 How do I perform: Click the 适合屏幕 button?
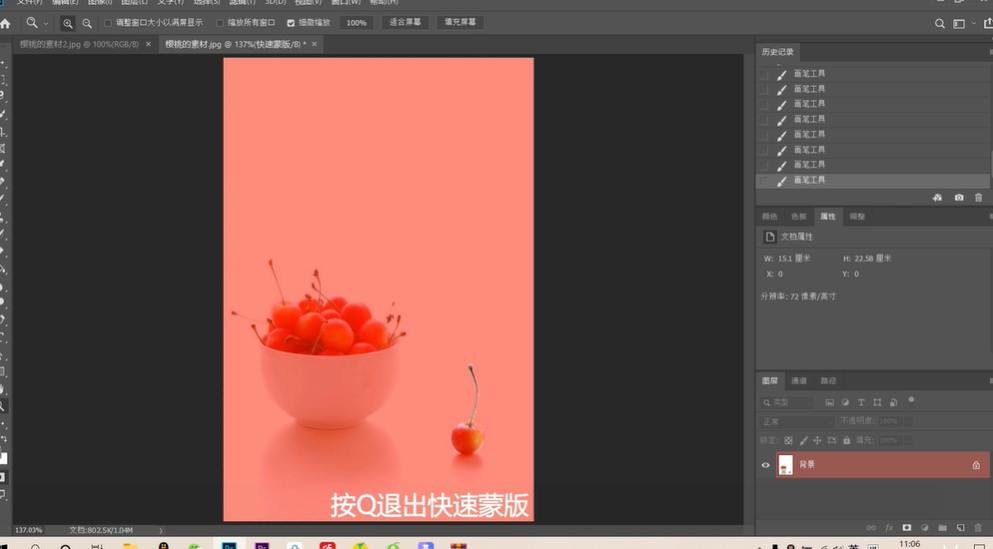coord(405,22)
